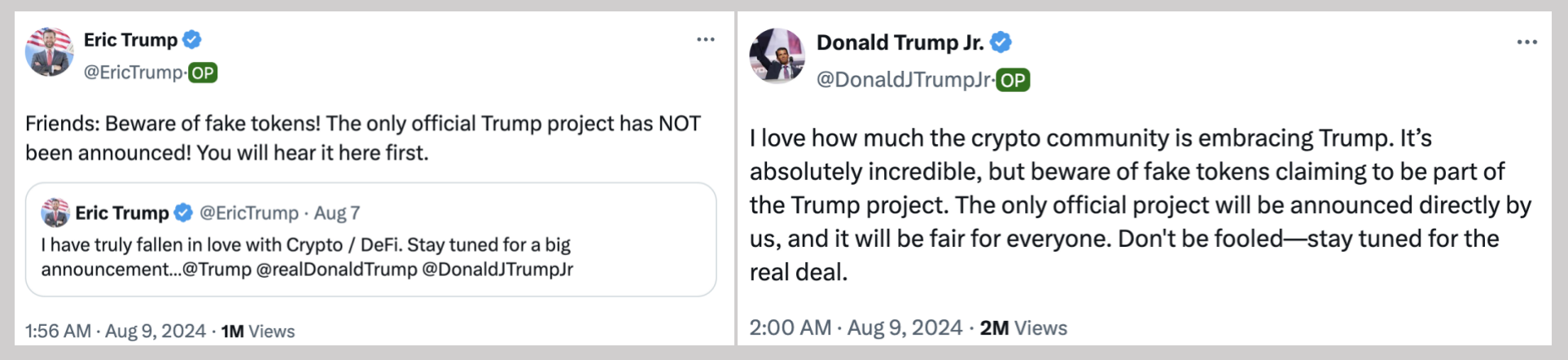The width and height of the screenshot is (1568, 360).
Task: Click the small avatar in the quoted tweet
Action: point(55,213)
